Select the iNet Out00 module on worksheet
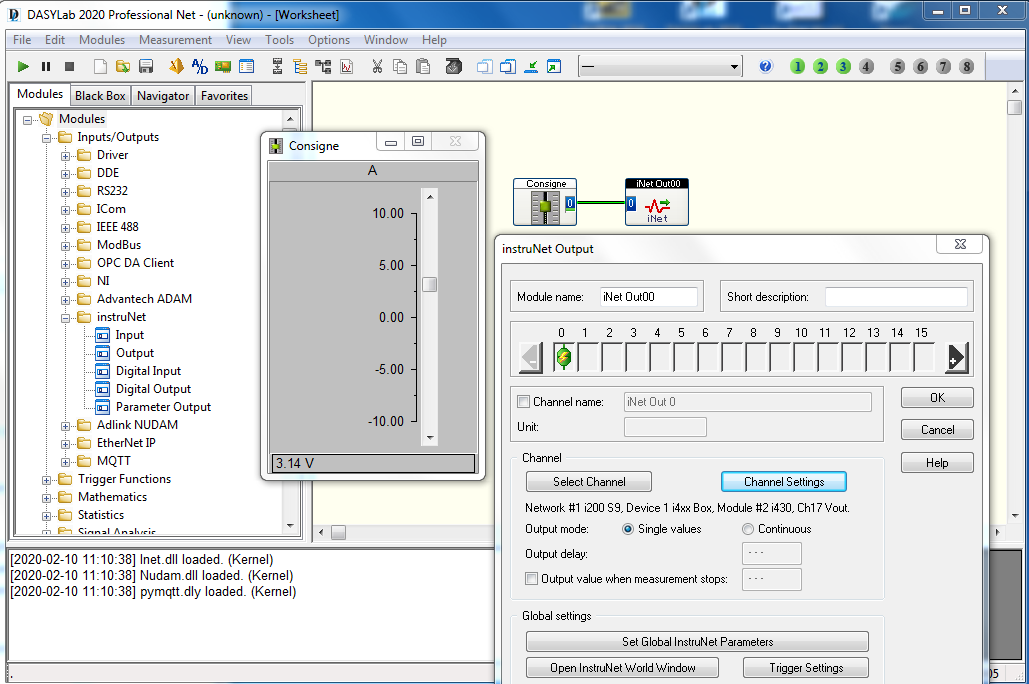The height and width of the screenshot is (684, 1029). [657, 202]
